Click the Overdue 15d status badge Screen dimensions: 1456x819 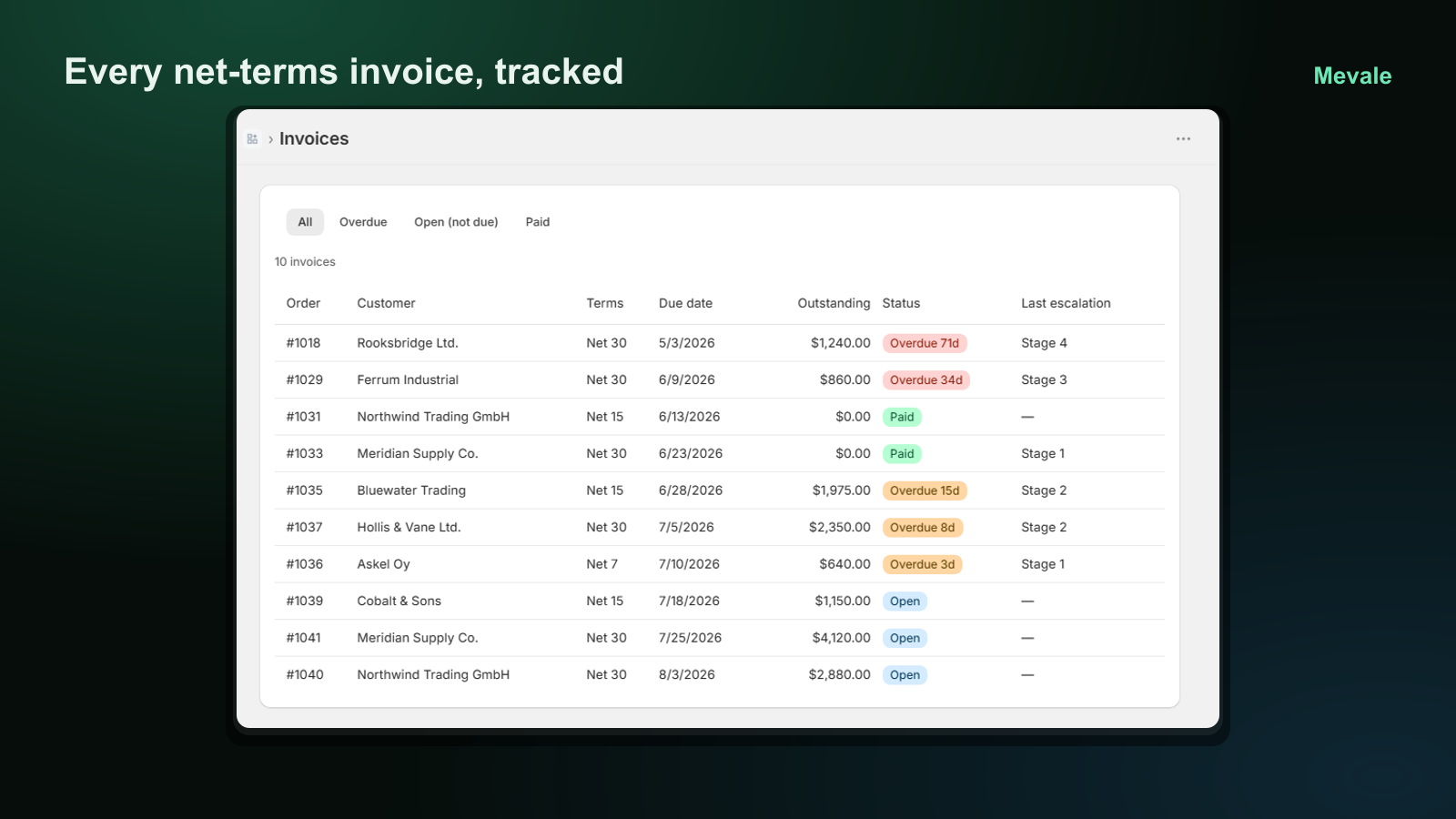tap(925, 490)
